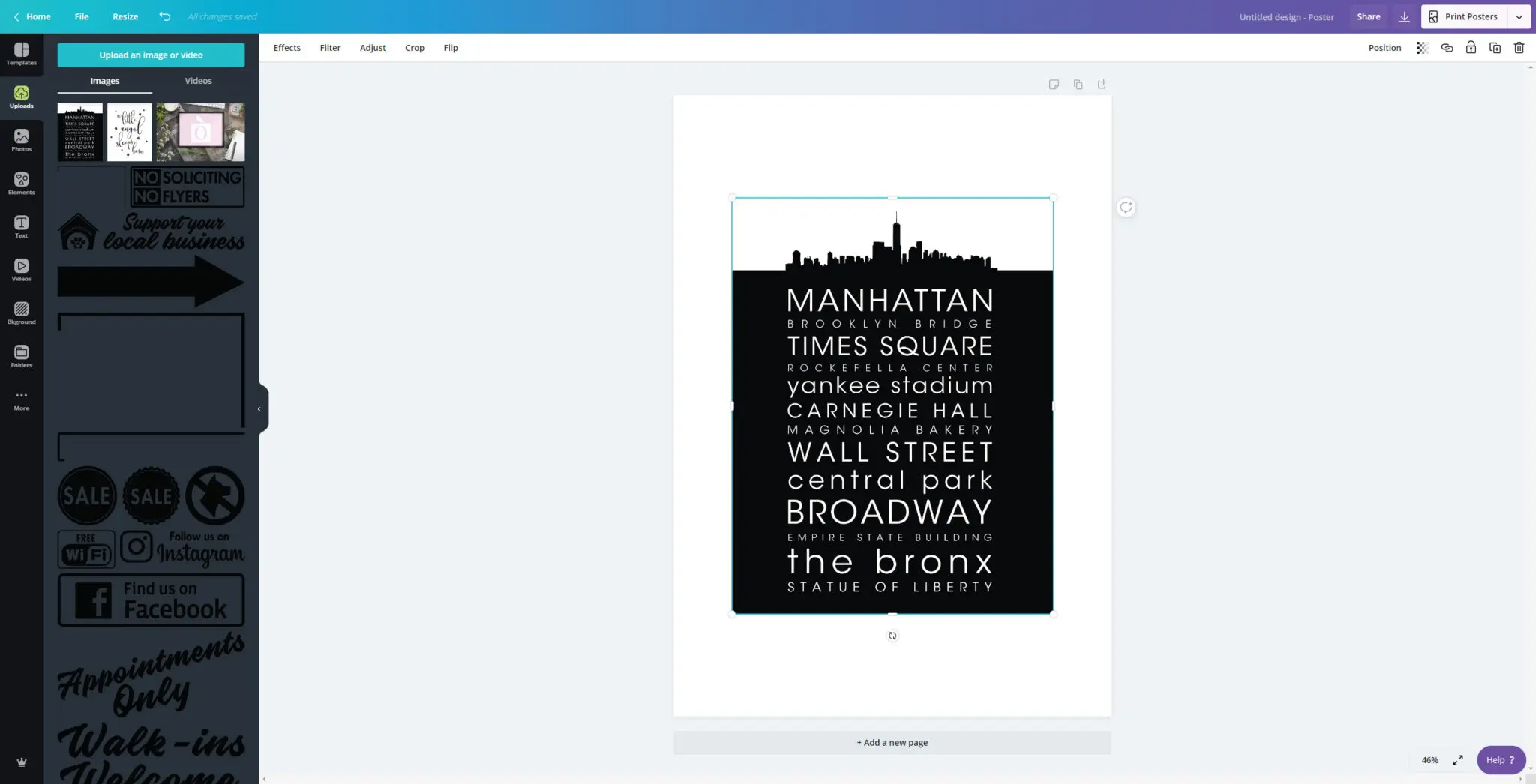Select the Manhattan poster upload thumbnail
1536x784 pixels.
(x=80, y=132)
